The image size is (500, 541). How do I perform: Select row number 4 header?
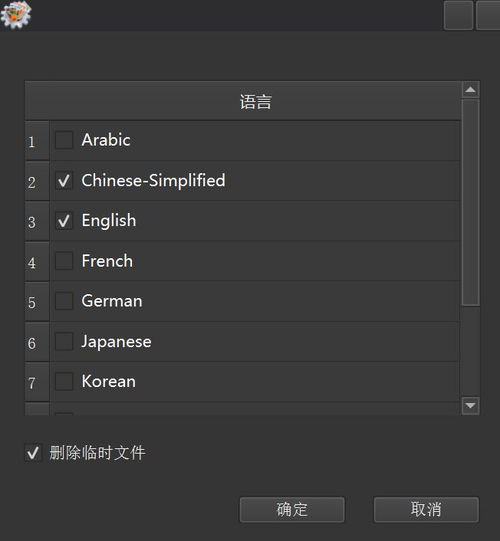click(37, 262)
